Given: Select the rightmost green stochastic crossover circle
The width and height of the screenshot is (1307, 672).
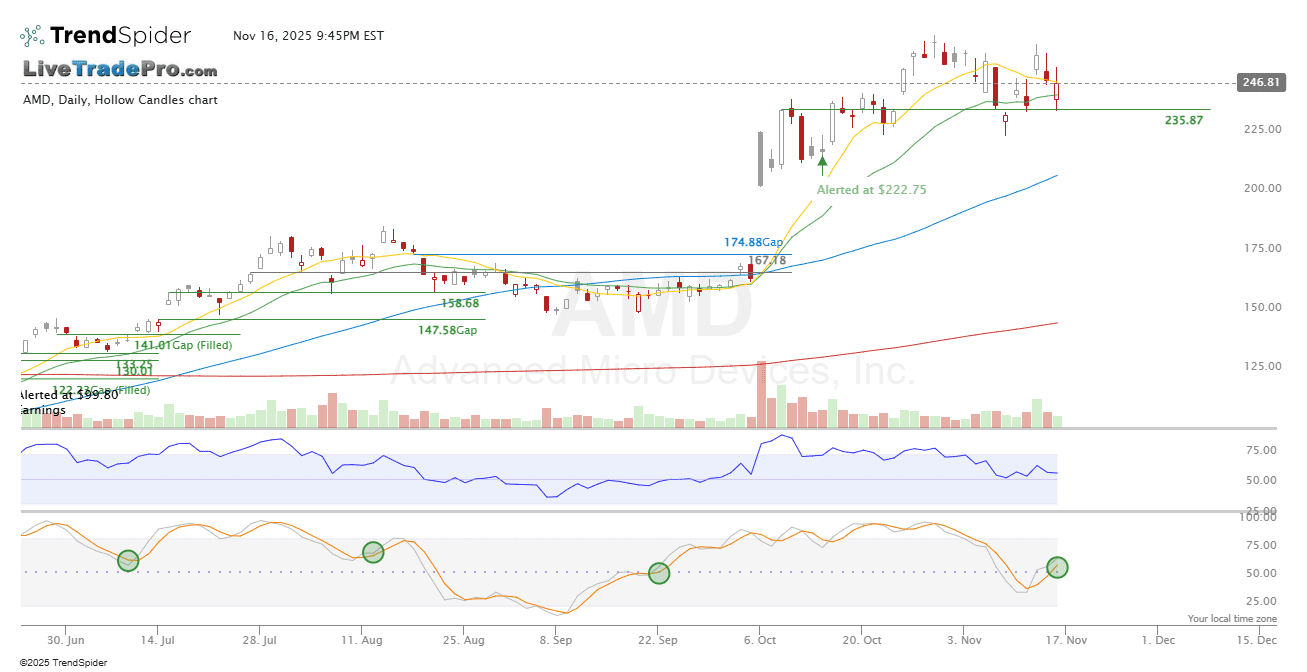Looking at the screenshot, I should (x=1057, y=567).
